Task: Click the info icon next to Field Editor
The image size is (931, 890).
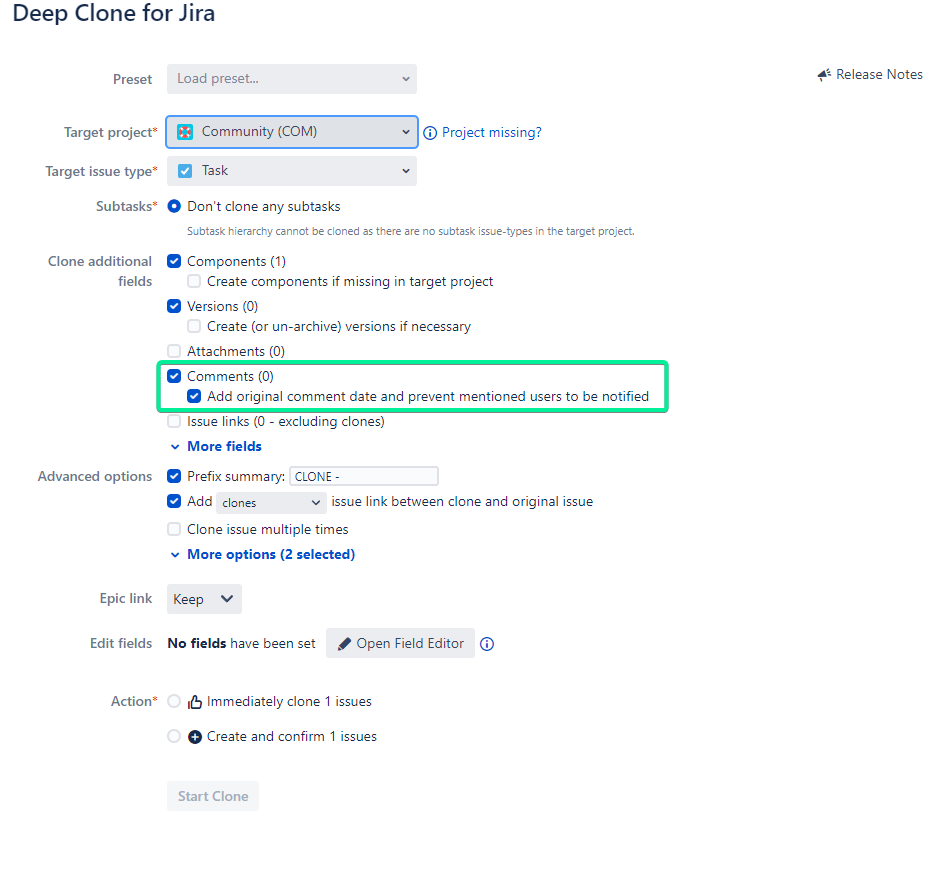Action: tap(487, 644)
